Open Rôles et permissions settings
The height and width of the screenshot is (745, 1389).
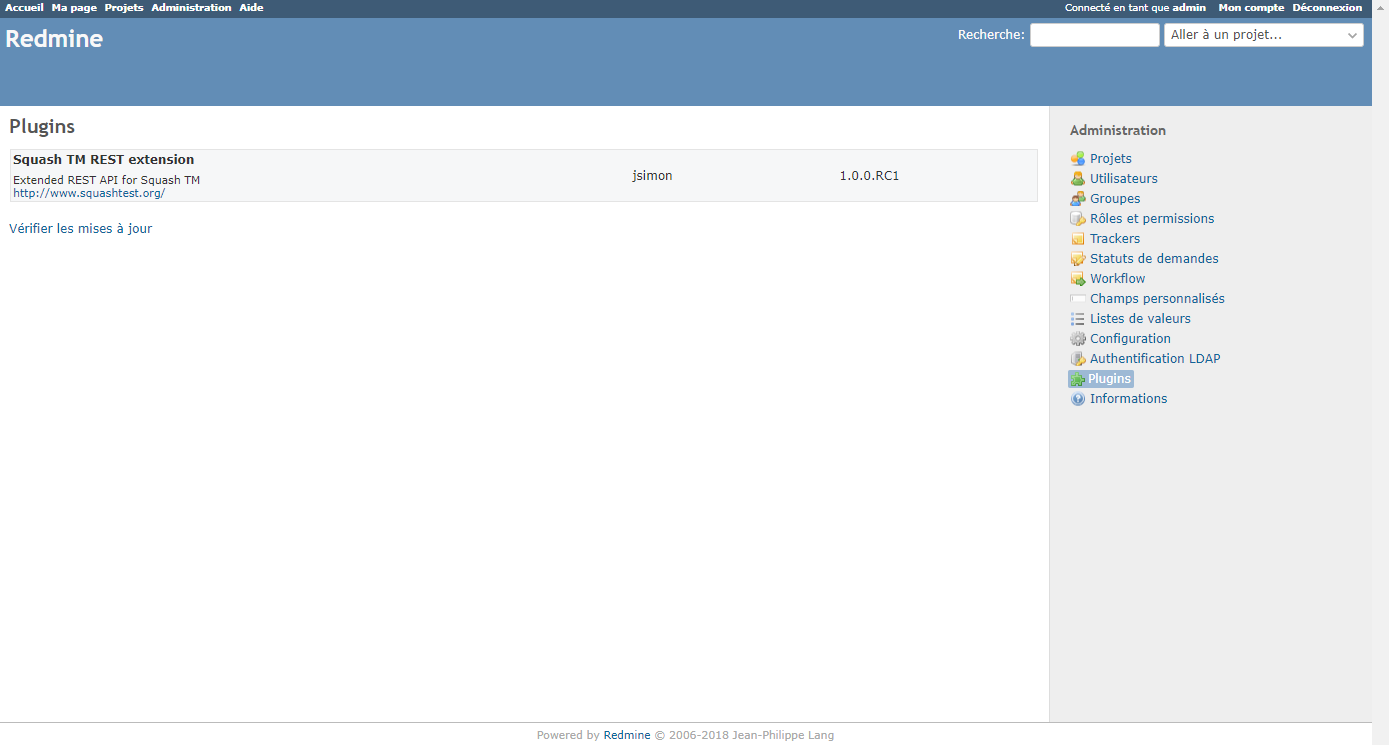point(1152,218)
